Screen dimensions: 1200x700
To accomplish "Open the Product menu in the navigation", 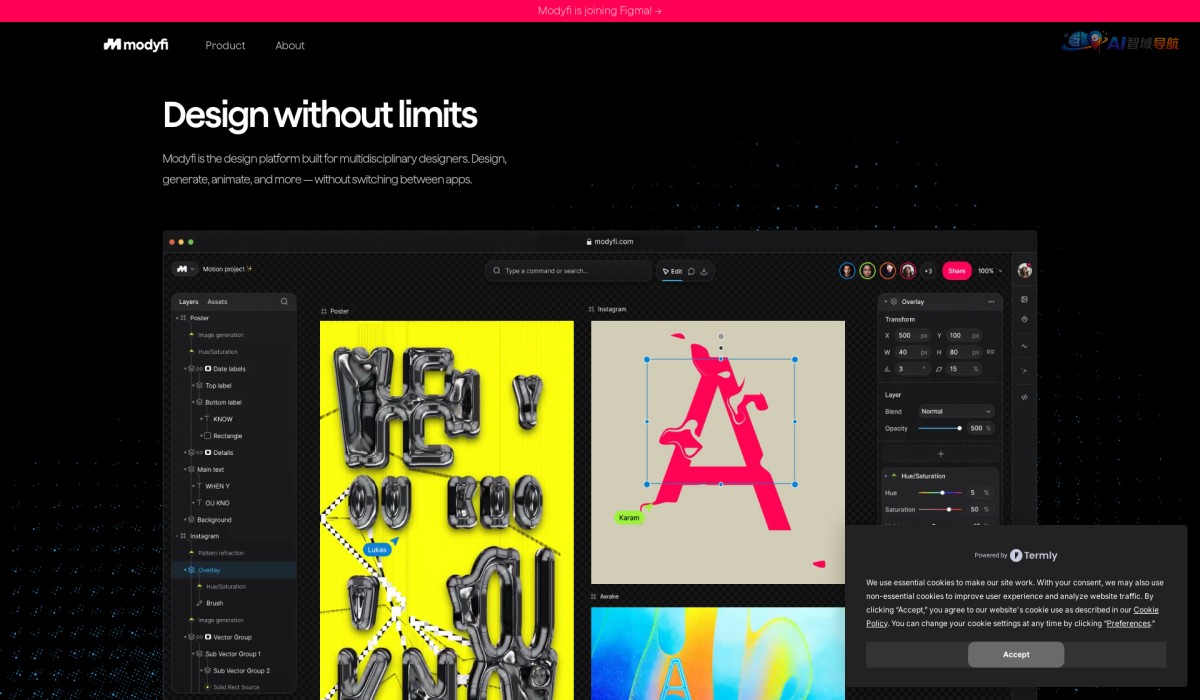I will tap(225, 45).
